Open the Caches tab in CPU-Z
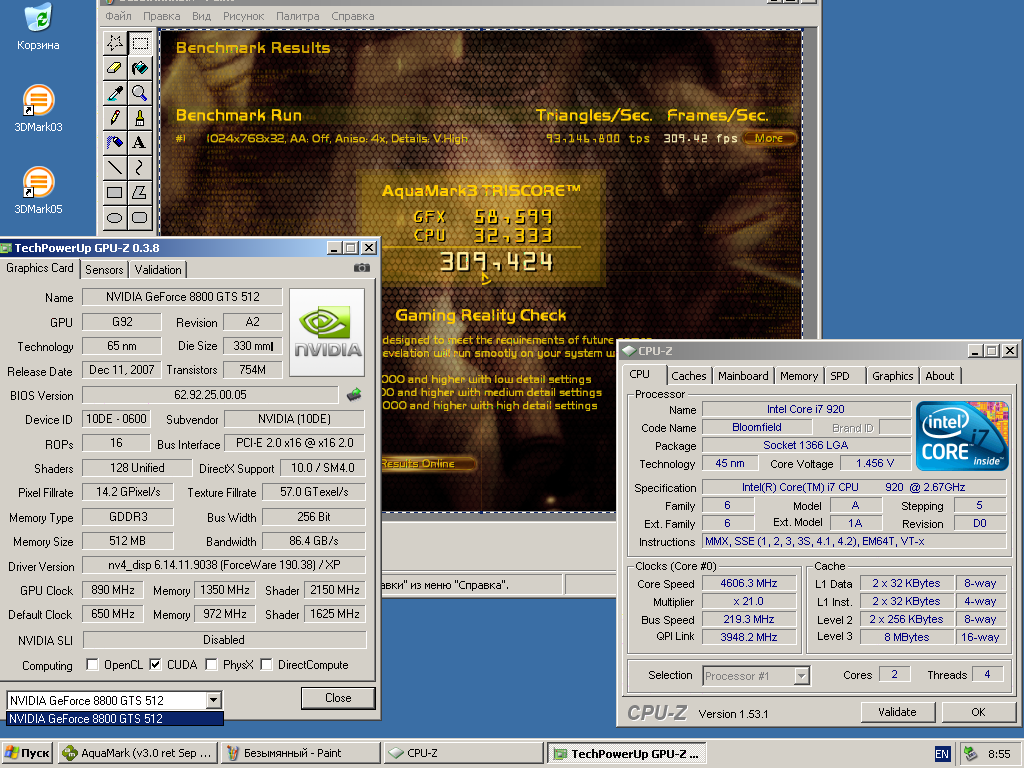The height and width of the screenshot is (768, 1024). [688, 376]
